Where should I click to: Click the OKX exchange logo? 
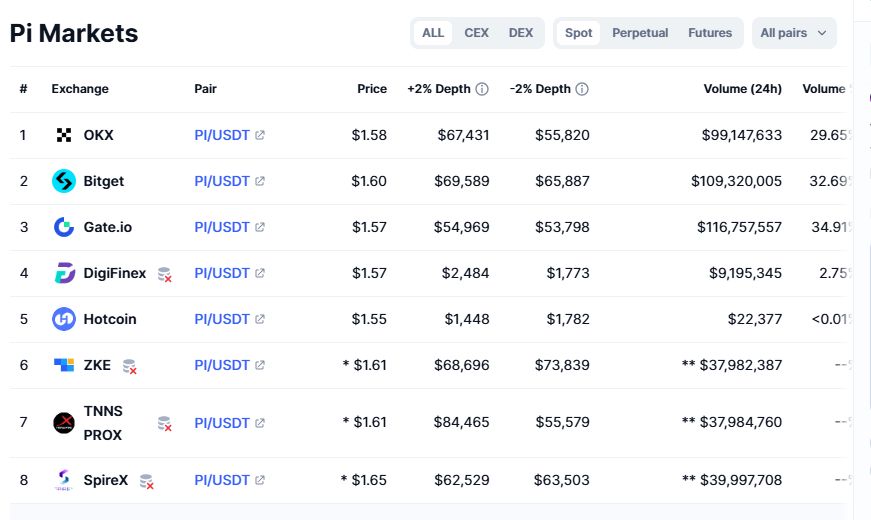coord(64,135)
